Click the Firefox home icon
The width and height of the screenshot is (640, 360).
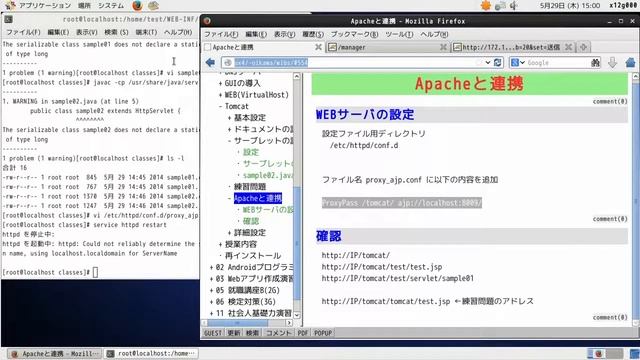click(630, 62)
